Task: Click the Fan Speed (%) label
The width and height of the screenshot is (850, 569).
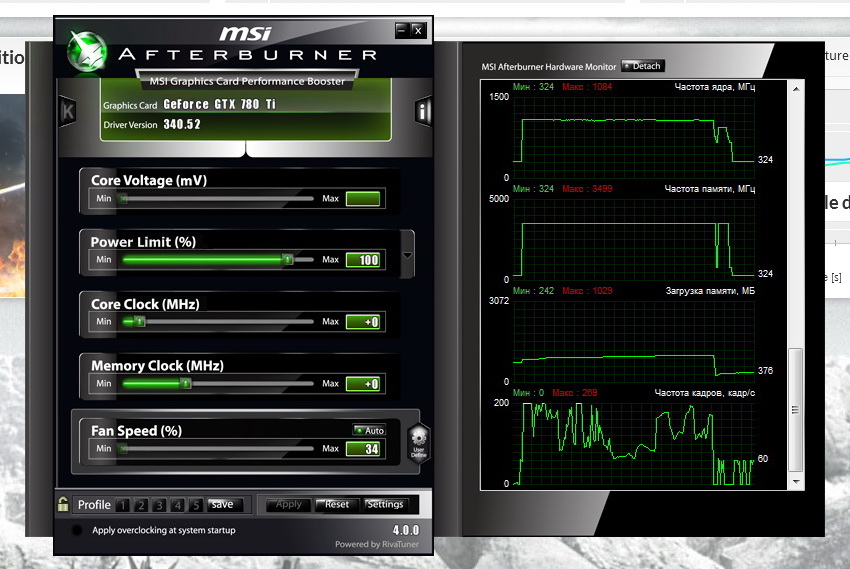Action: 137,431
